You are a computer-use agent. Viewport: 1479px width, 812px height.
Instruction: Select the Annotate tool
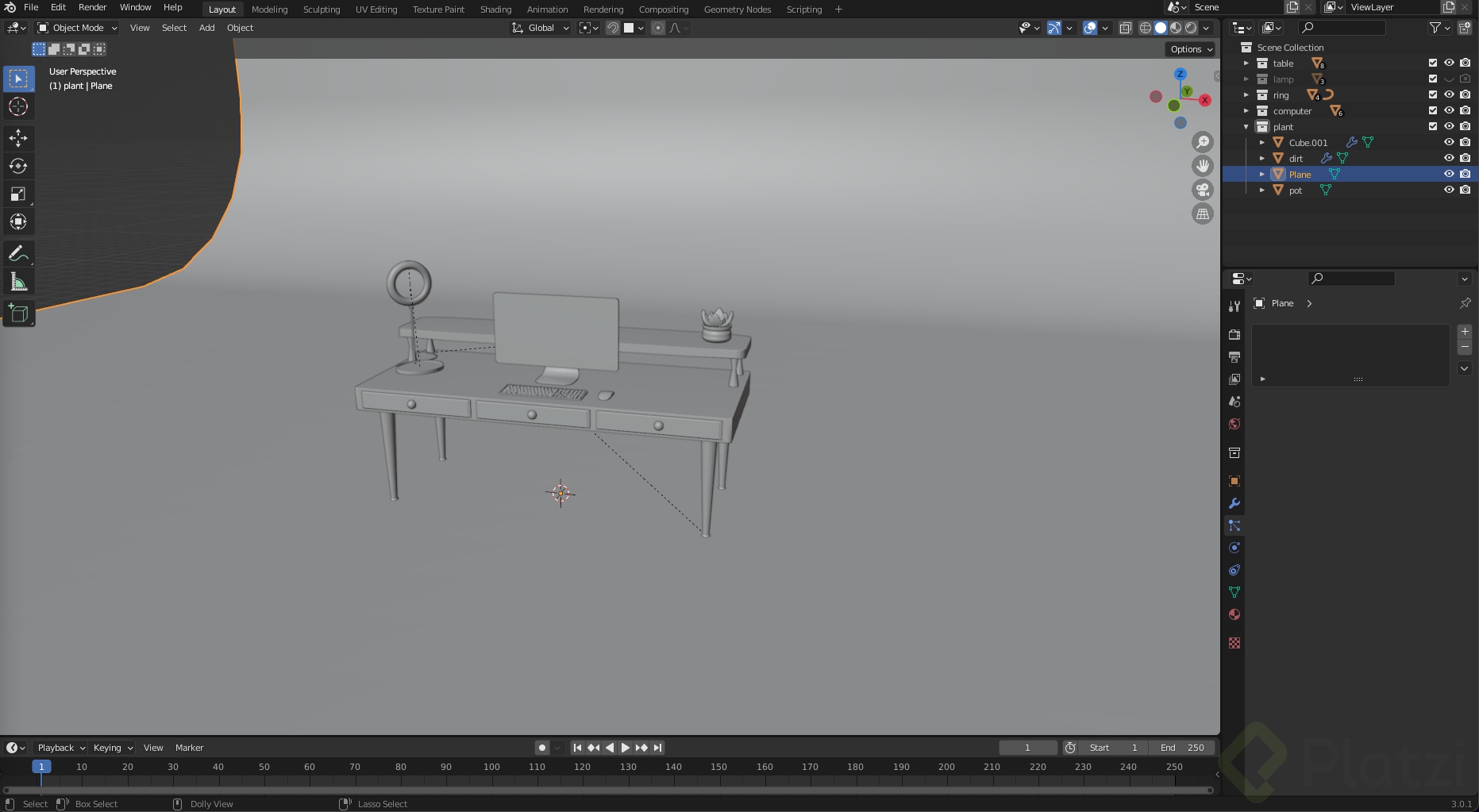18,252
